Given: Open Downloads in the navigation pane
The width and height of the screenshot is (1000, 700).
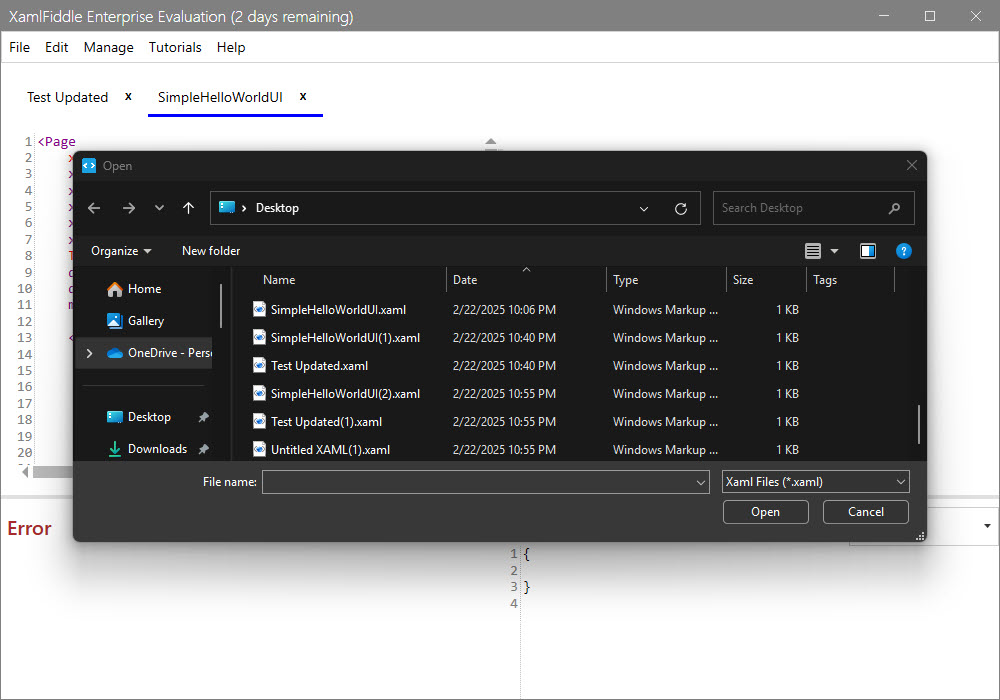Looking at the screenshot, I should pyautogui.click(x=157, y=449).
